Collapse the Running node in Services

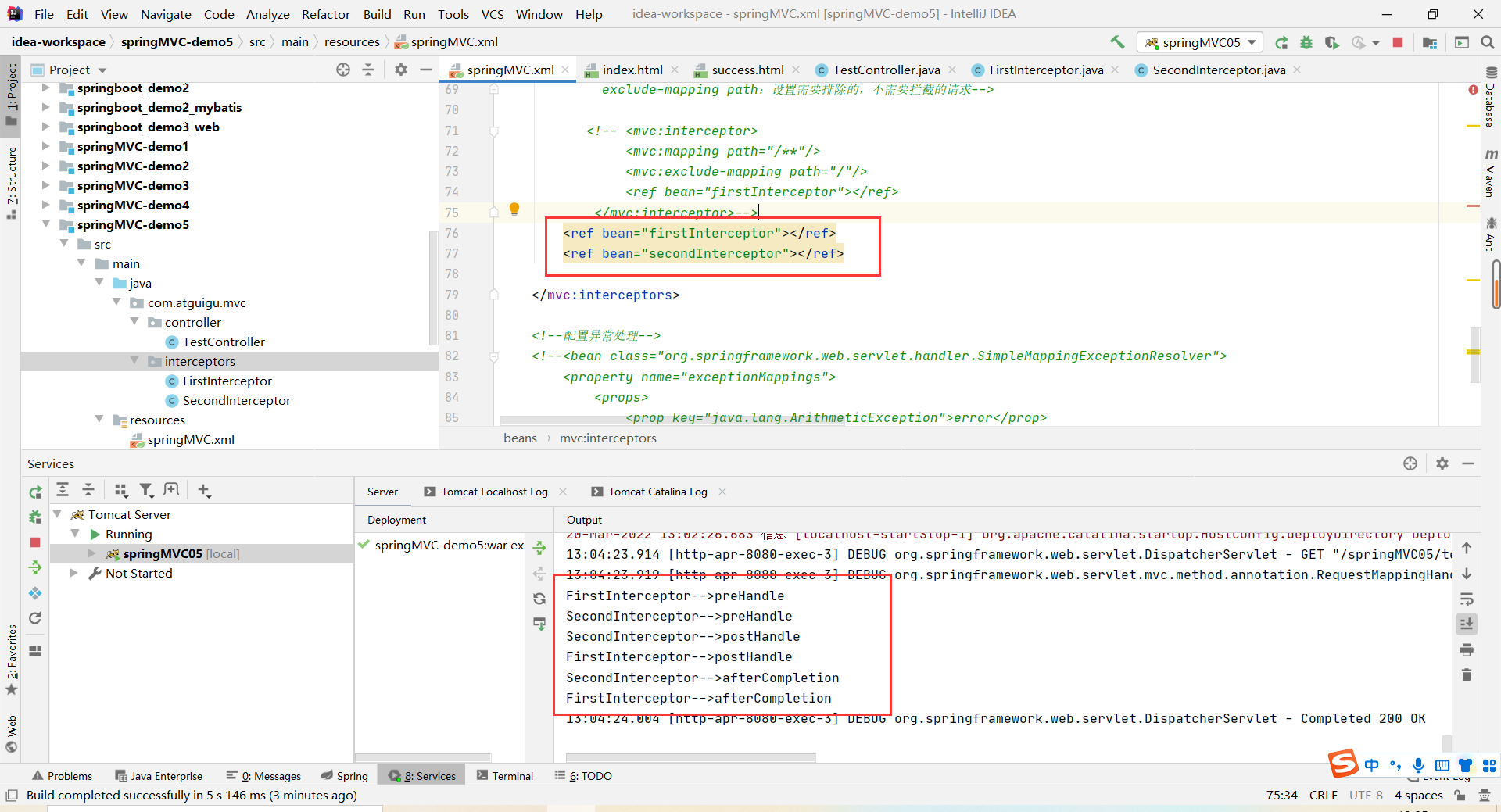click(x=74, y=534)
